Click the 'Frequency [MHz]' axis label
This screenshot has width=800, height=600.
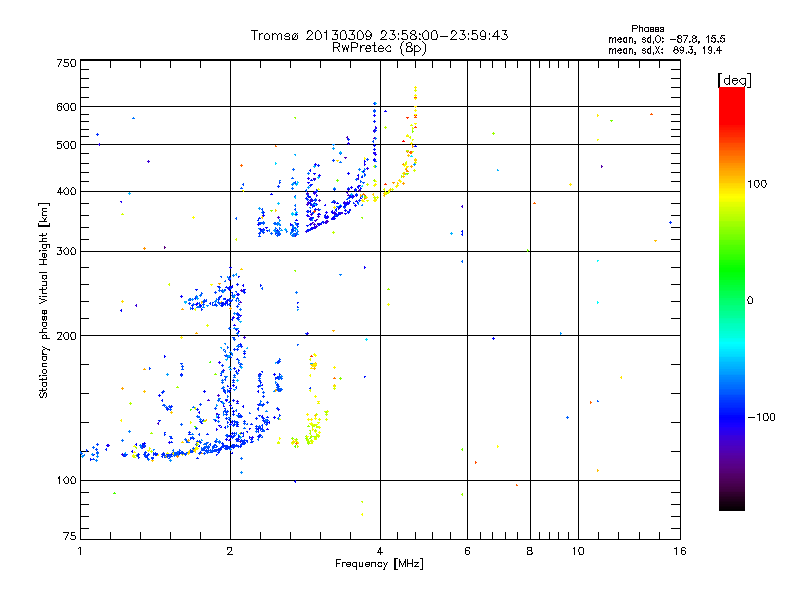click(379, 564)
